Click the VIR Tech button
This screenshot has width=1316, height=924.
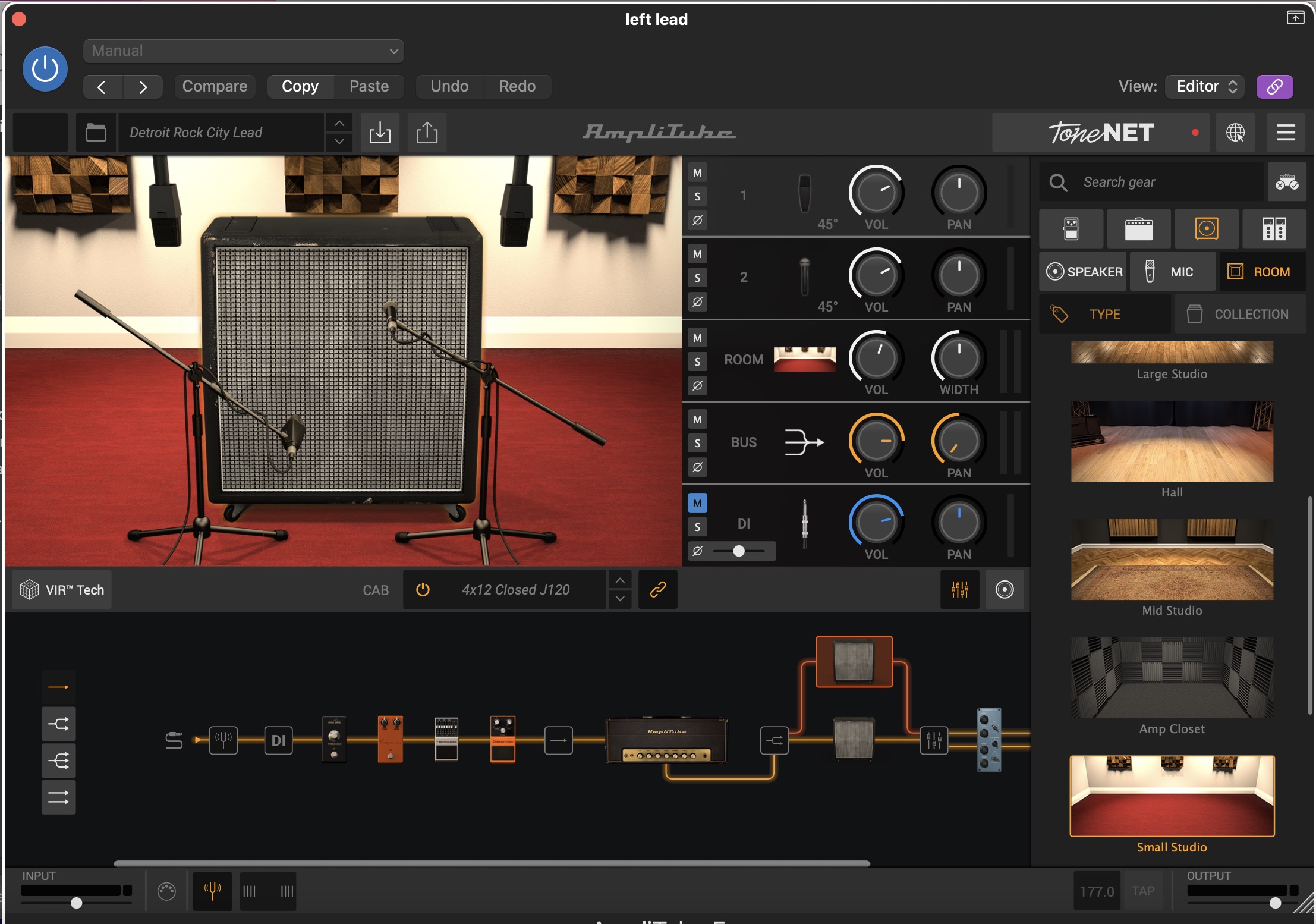click(x=62, y=590)
